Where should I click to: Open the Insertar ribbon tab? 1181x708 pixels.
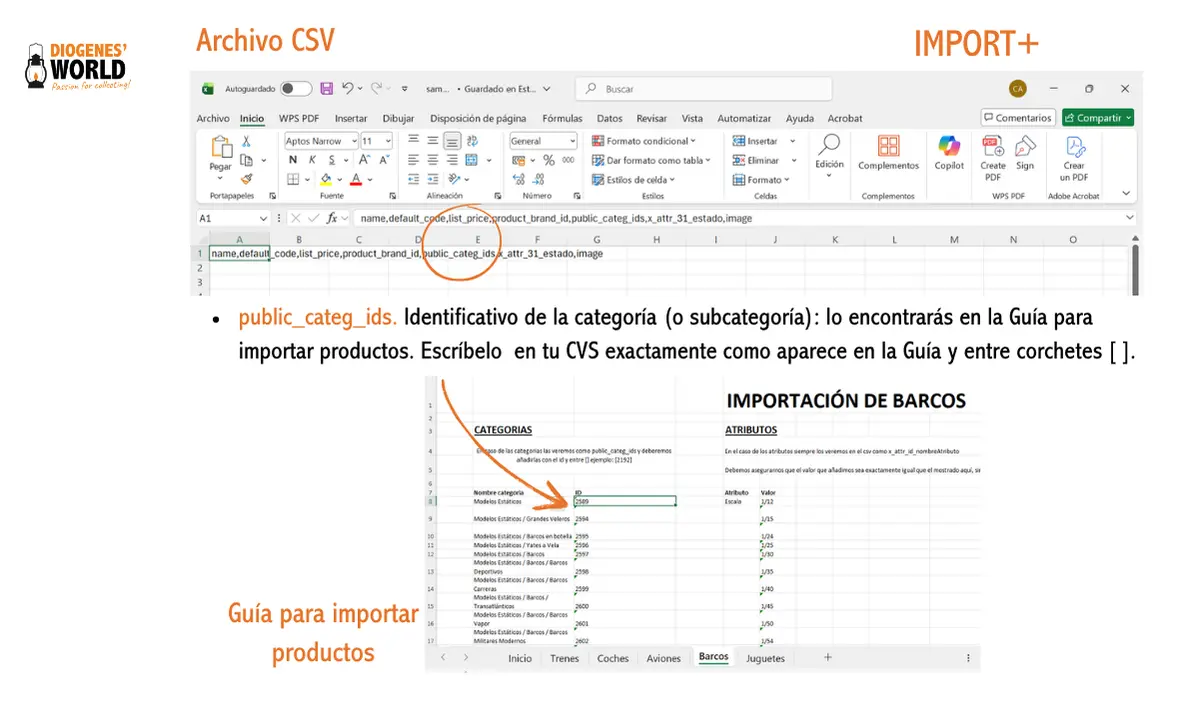(350, 118)
